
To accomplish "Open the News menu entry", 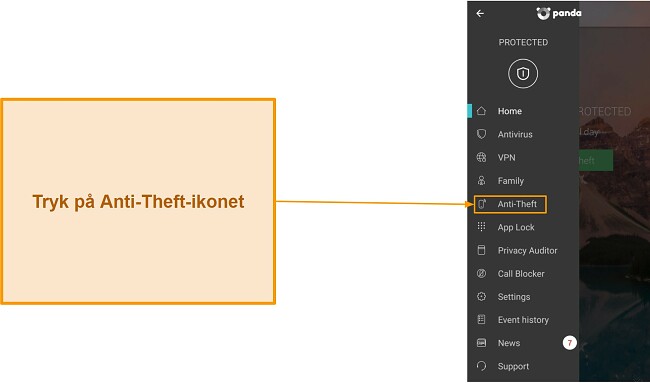I will [523, 343].
